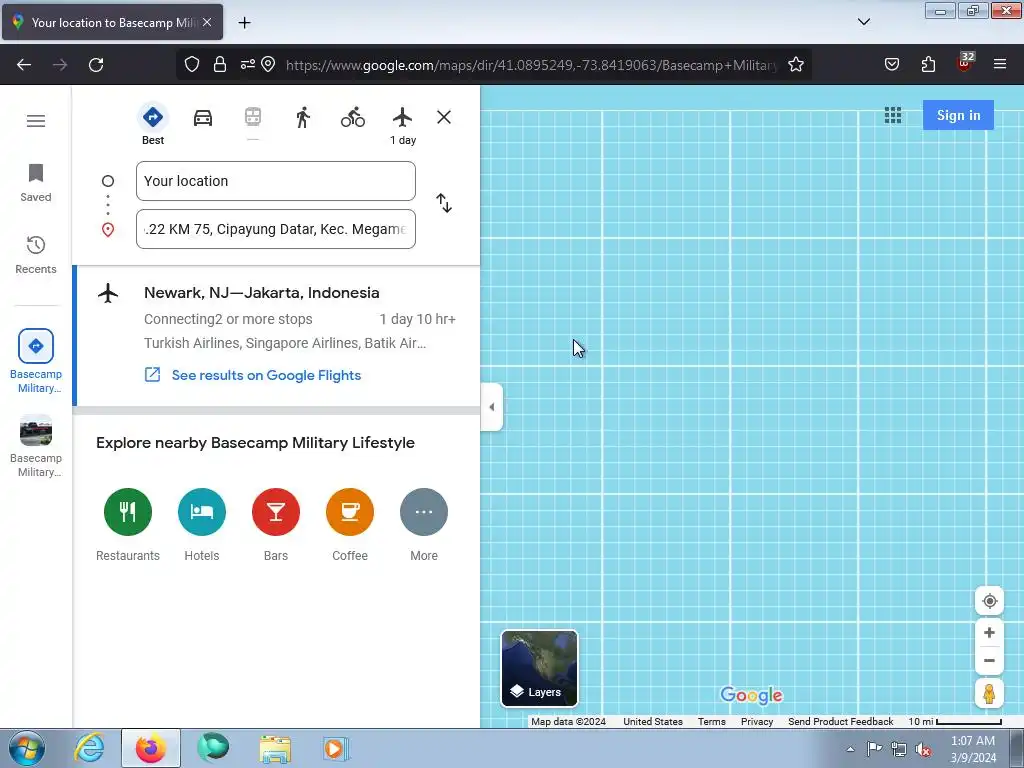Screen dimensions: 1024x768
Task: Open Firefox application menu
Action: (1000, 65)
